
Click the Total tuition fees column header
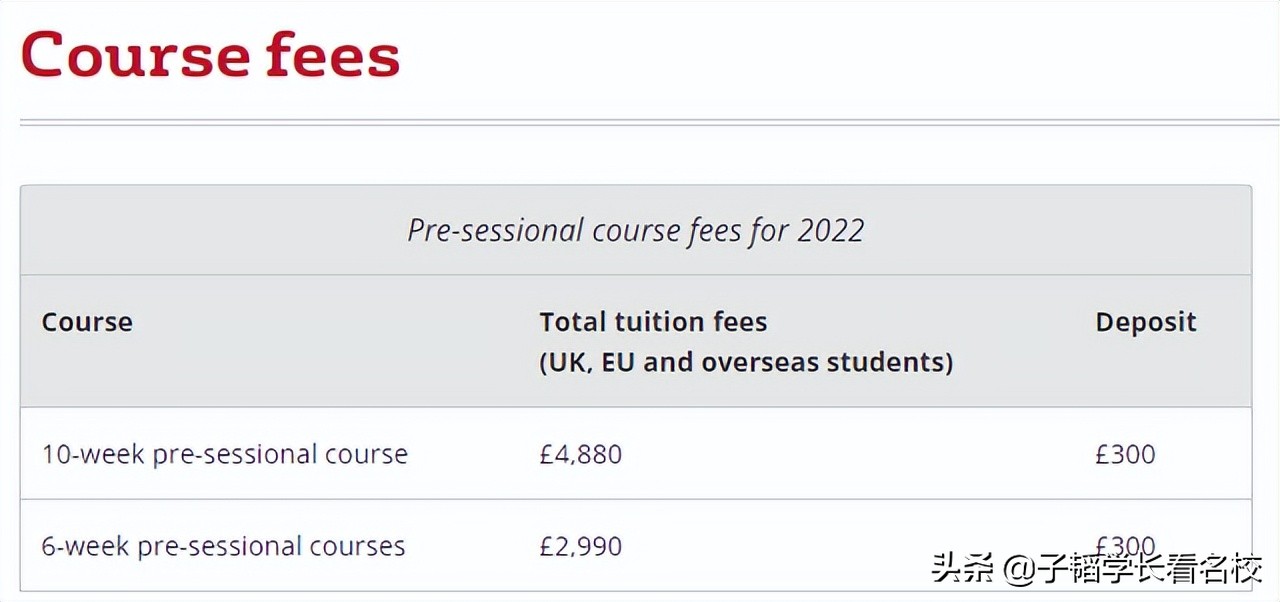[x=653, y=322]
